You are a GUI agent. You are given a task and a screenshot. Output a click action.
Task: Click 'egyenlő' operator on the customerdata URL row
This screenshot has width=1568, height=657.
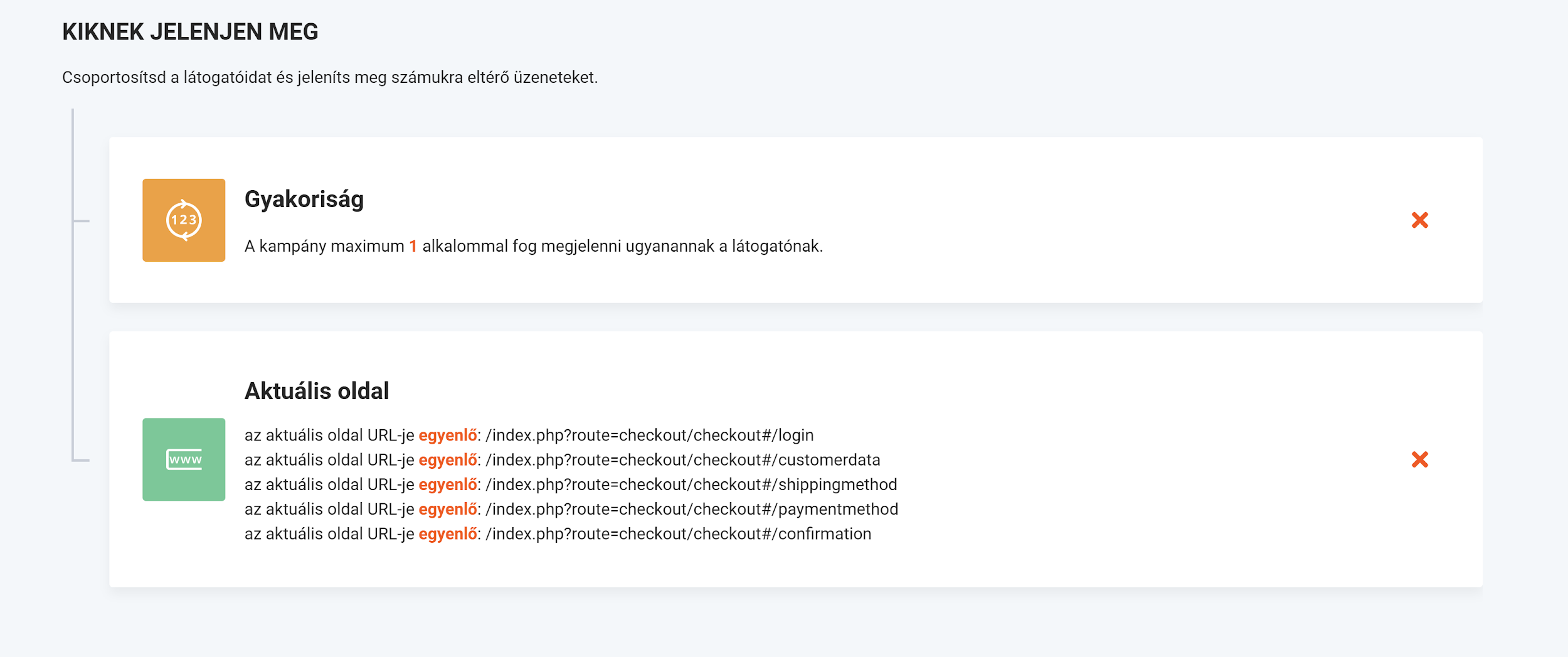(447, 460)
